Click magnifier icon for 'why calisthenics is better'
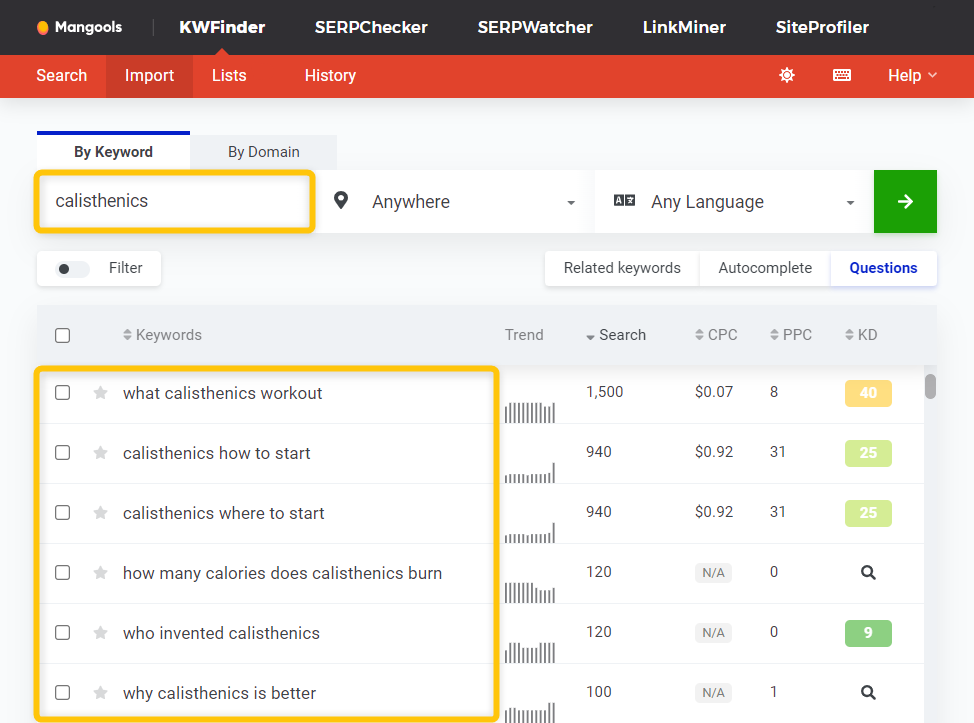 (868, 693)
